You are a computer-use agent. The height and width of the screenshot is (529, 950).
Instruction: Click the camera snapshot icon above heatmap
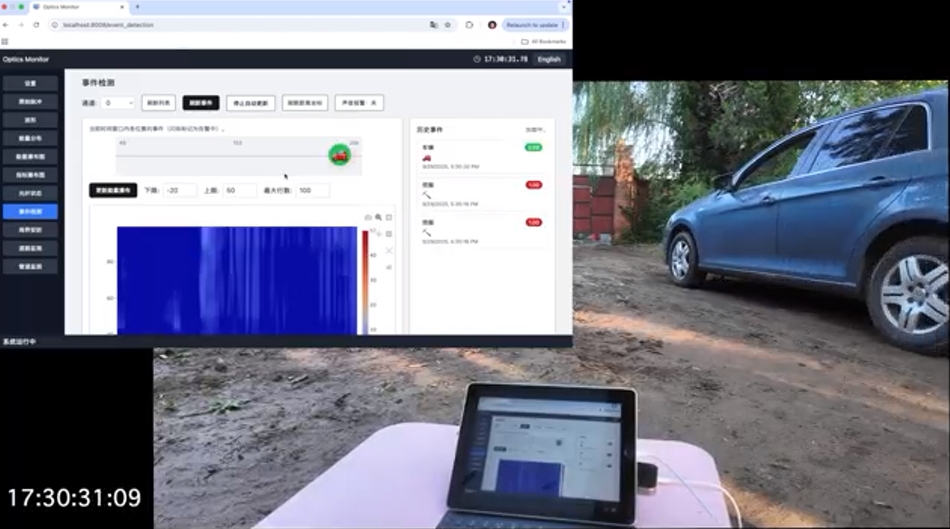coord(367,217)
